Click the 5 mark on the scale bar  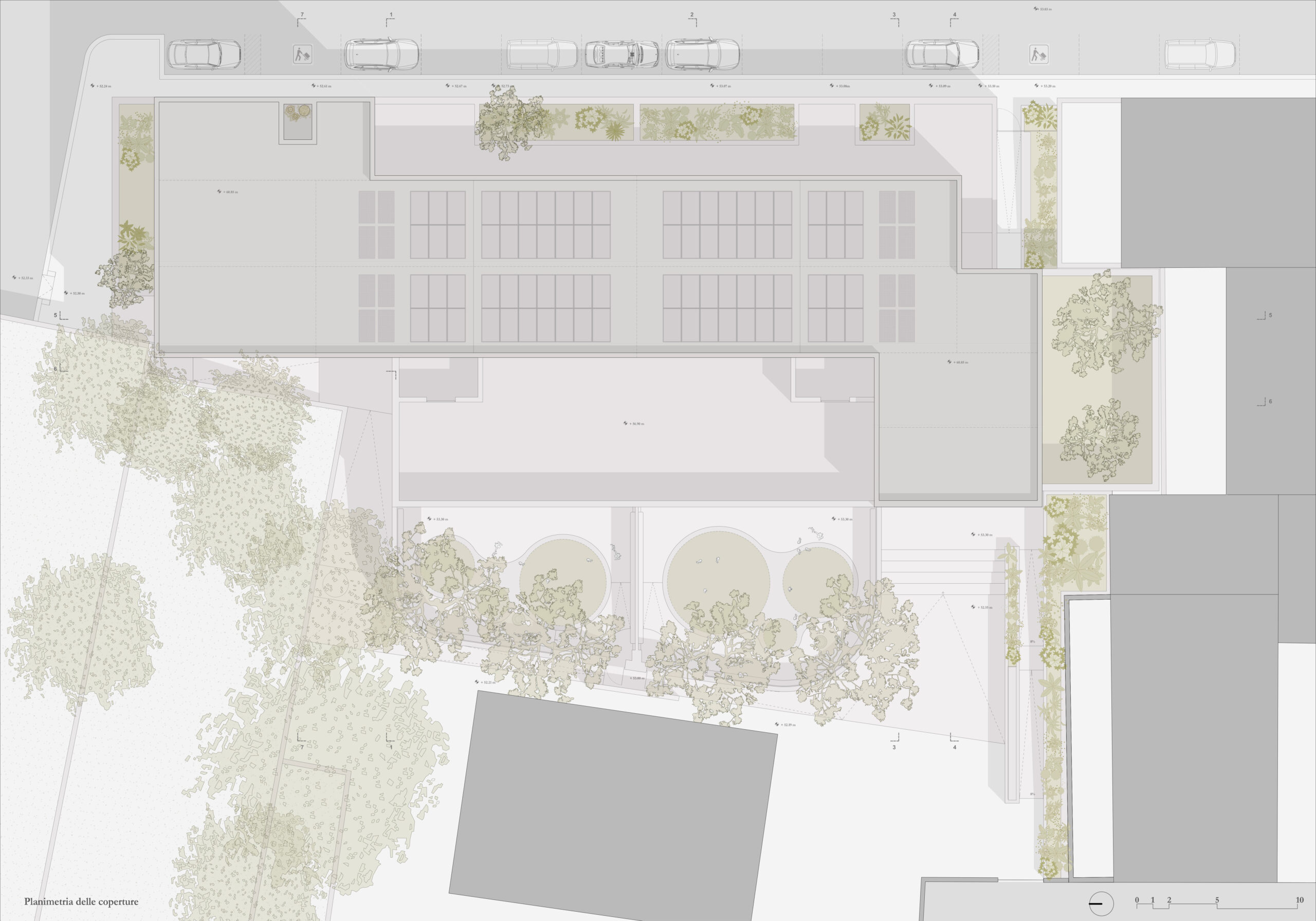(x=1217, y=900)
